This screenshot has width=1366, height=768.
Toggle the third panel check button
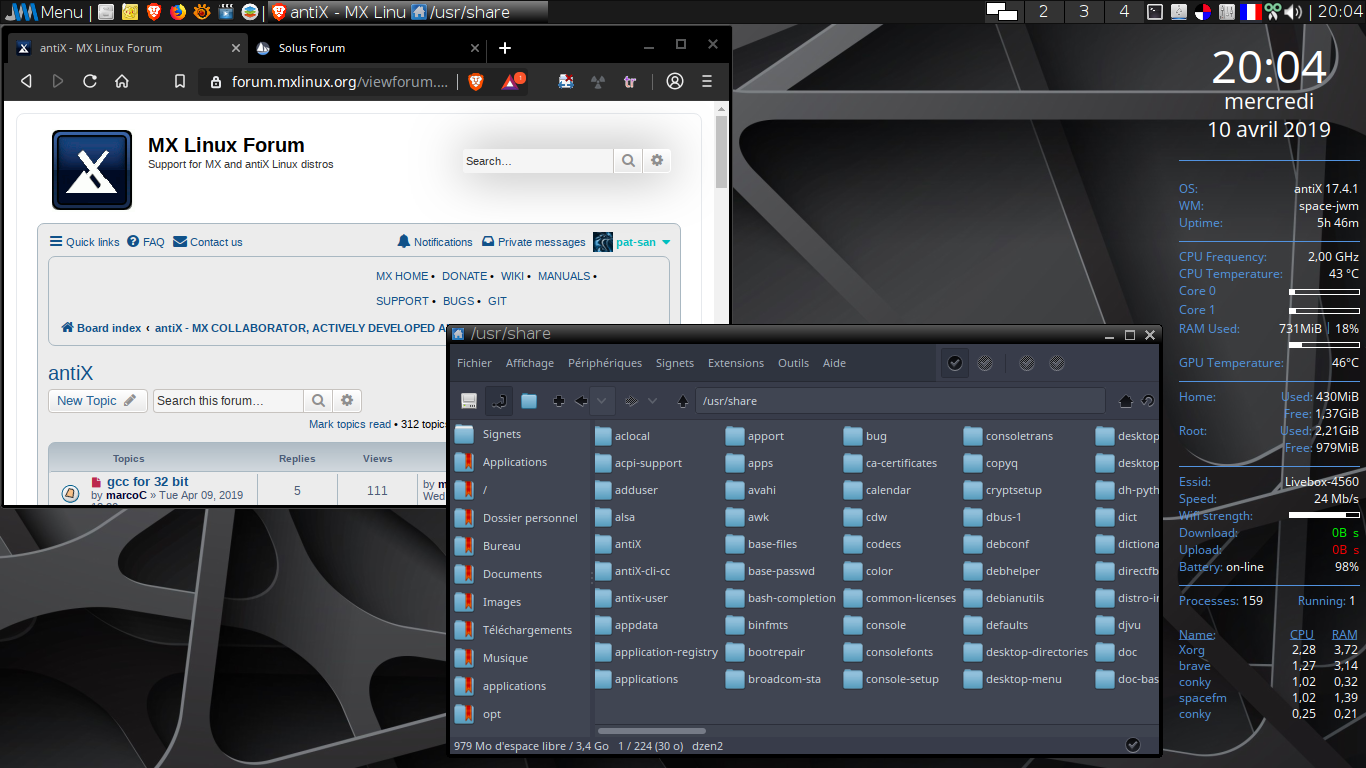click(x=1027, y=363)
